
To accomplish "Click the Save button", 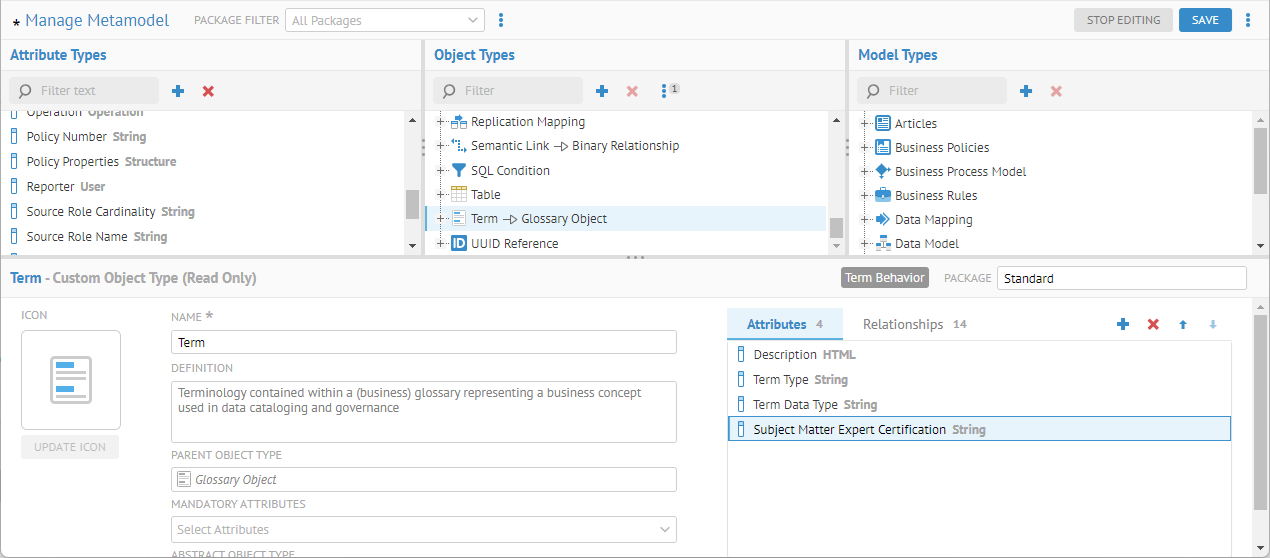I will coord(1204,20).
